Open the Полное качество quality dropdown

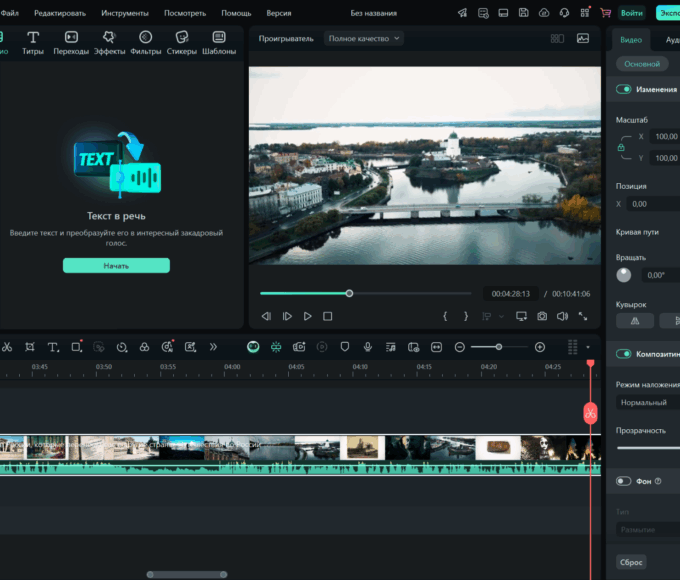click(x=363, y=39)
